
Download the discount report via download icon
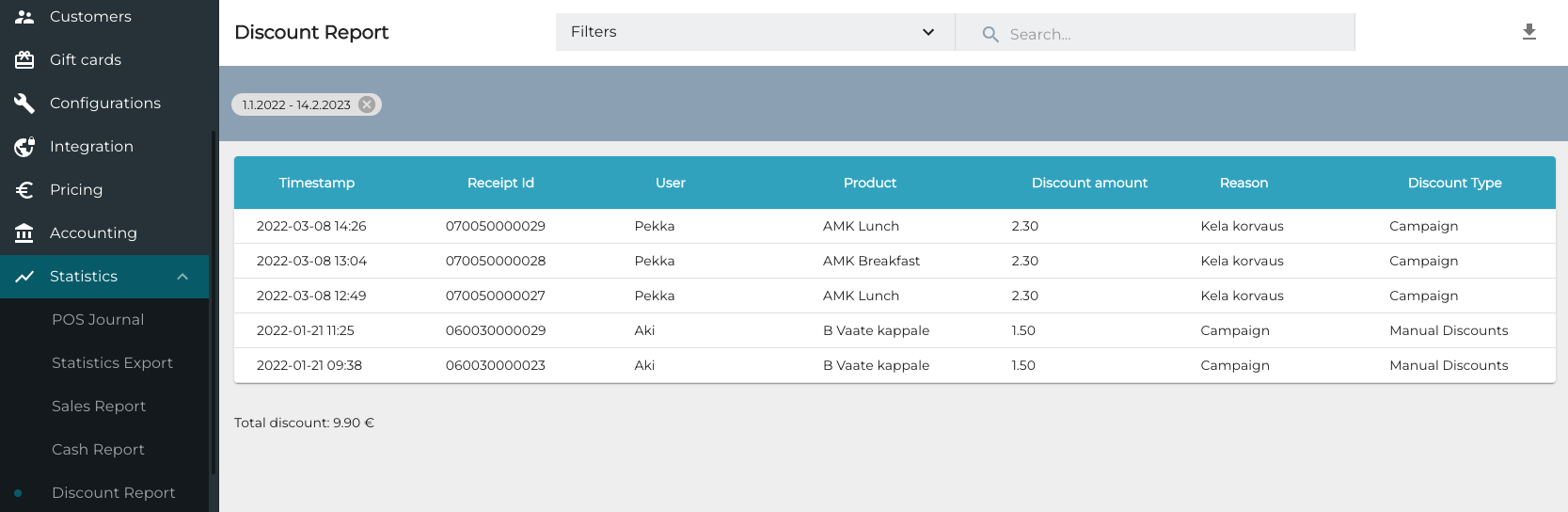1528,32
